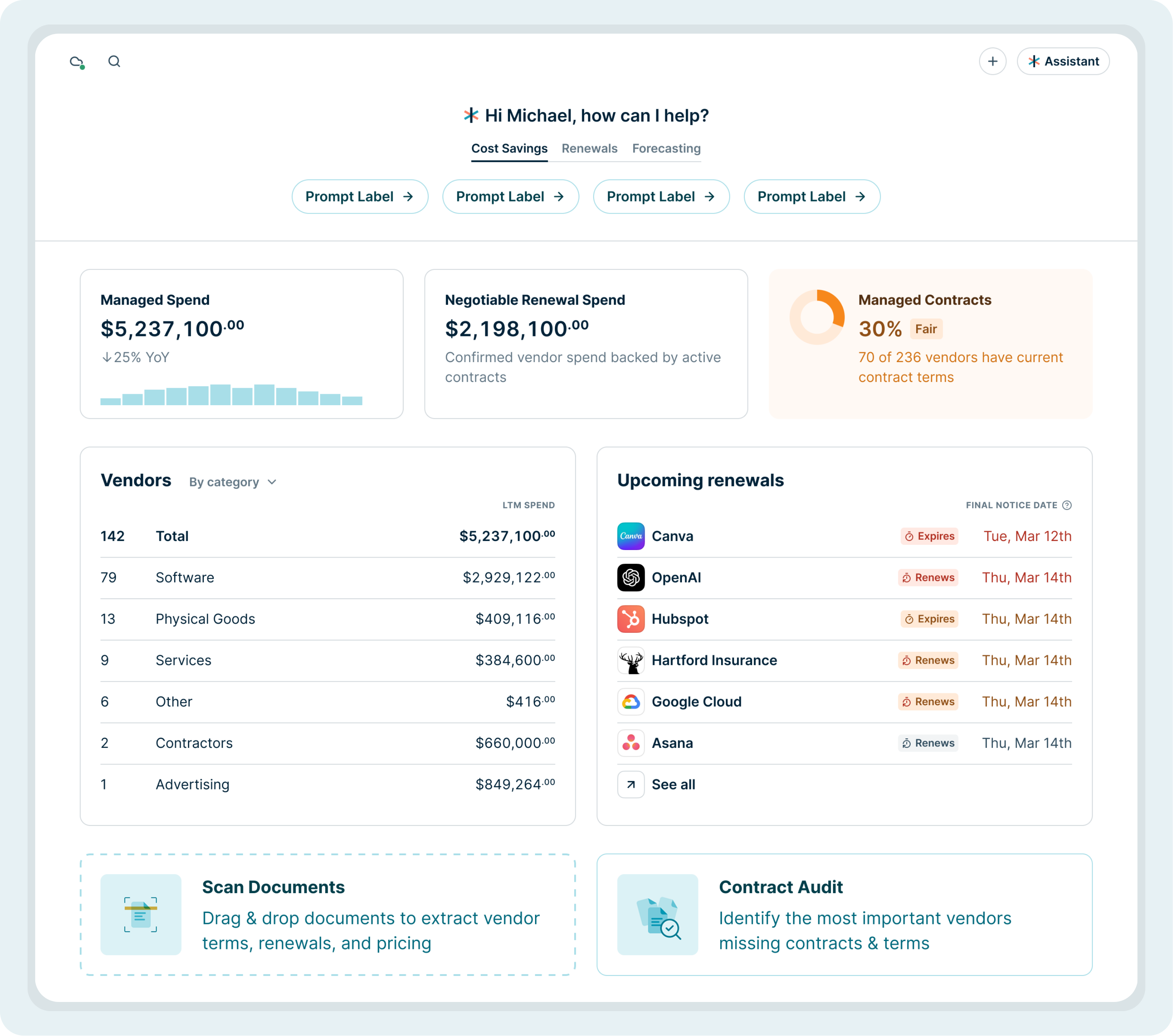Click the Google Cloud vendor name

[696, 701]
